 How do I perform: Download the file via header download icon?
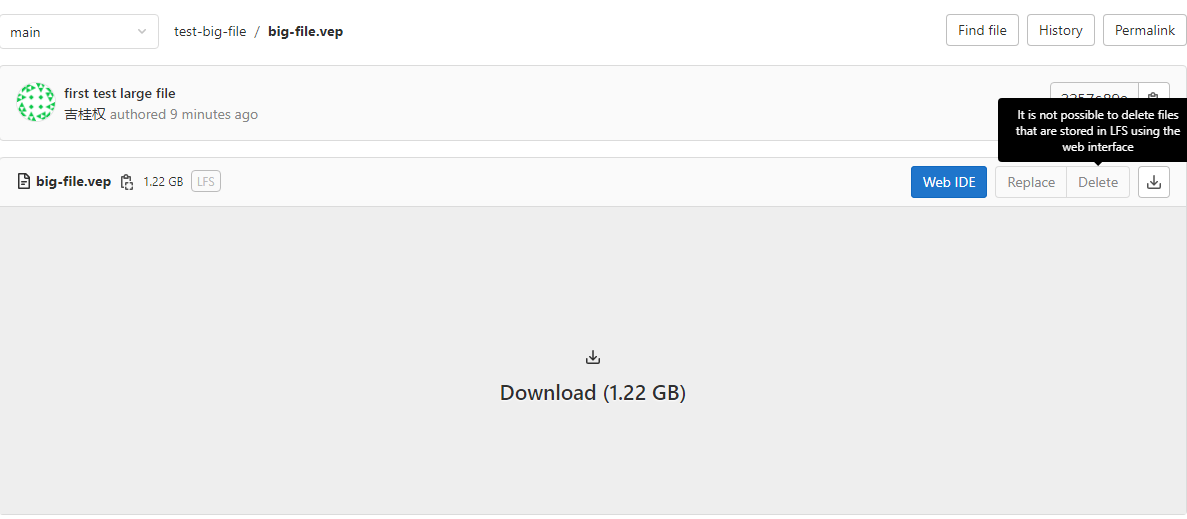click(x=1154, y=182)
